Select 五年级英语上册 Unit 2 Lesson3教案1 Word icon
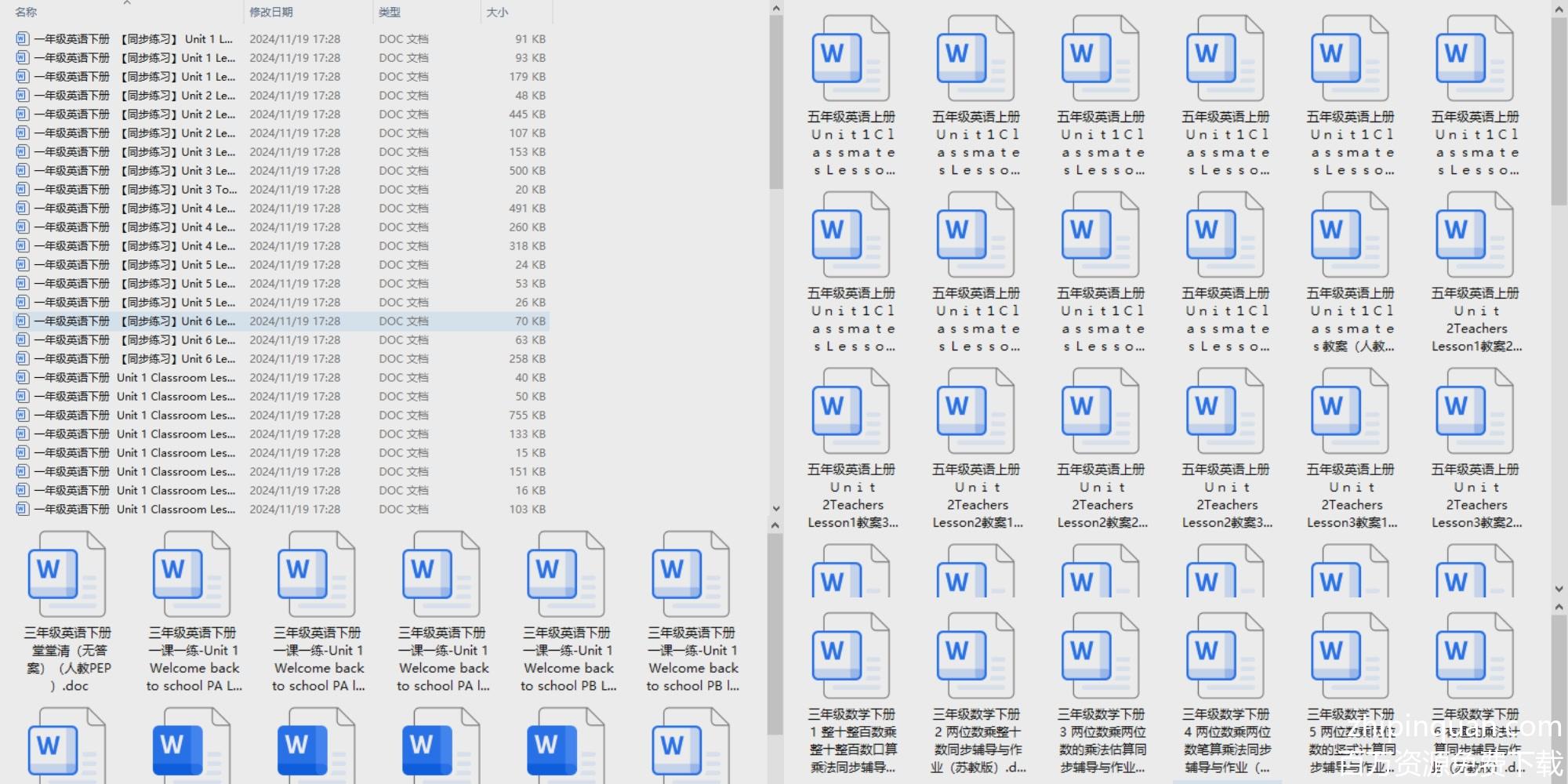Screen dimensions: 1568x784 1349,411
